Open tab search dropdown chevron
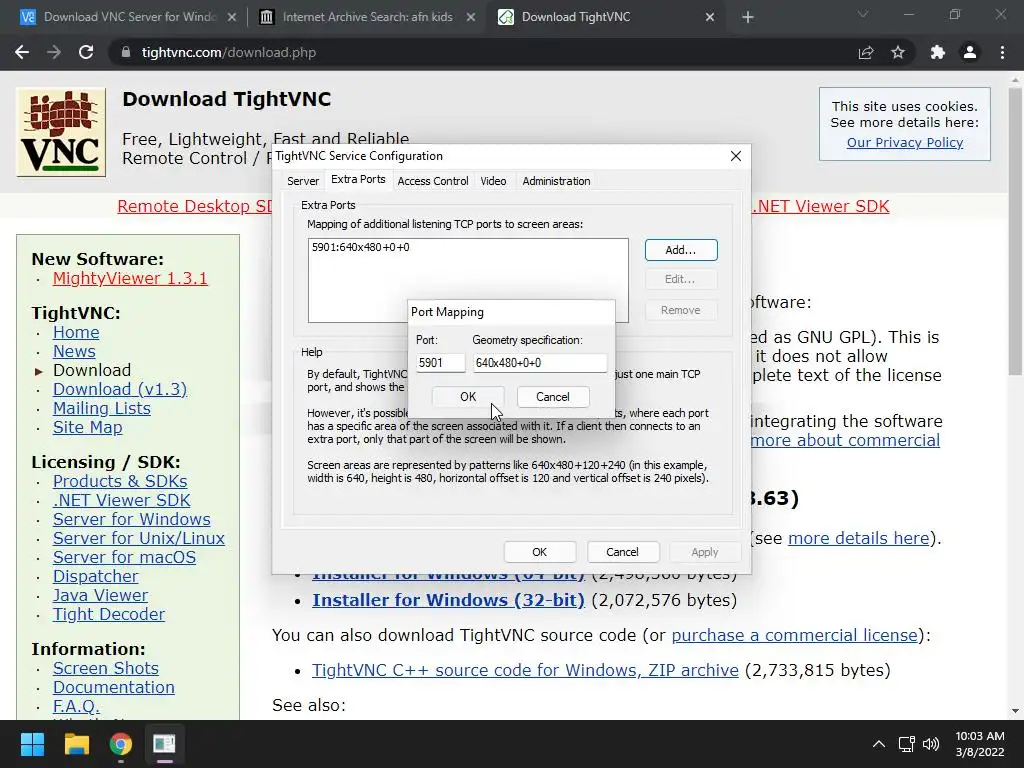Viewport: 1024px width, 768px height. (863, 14)
